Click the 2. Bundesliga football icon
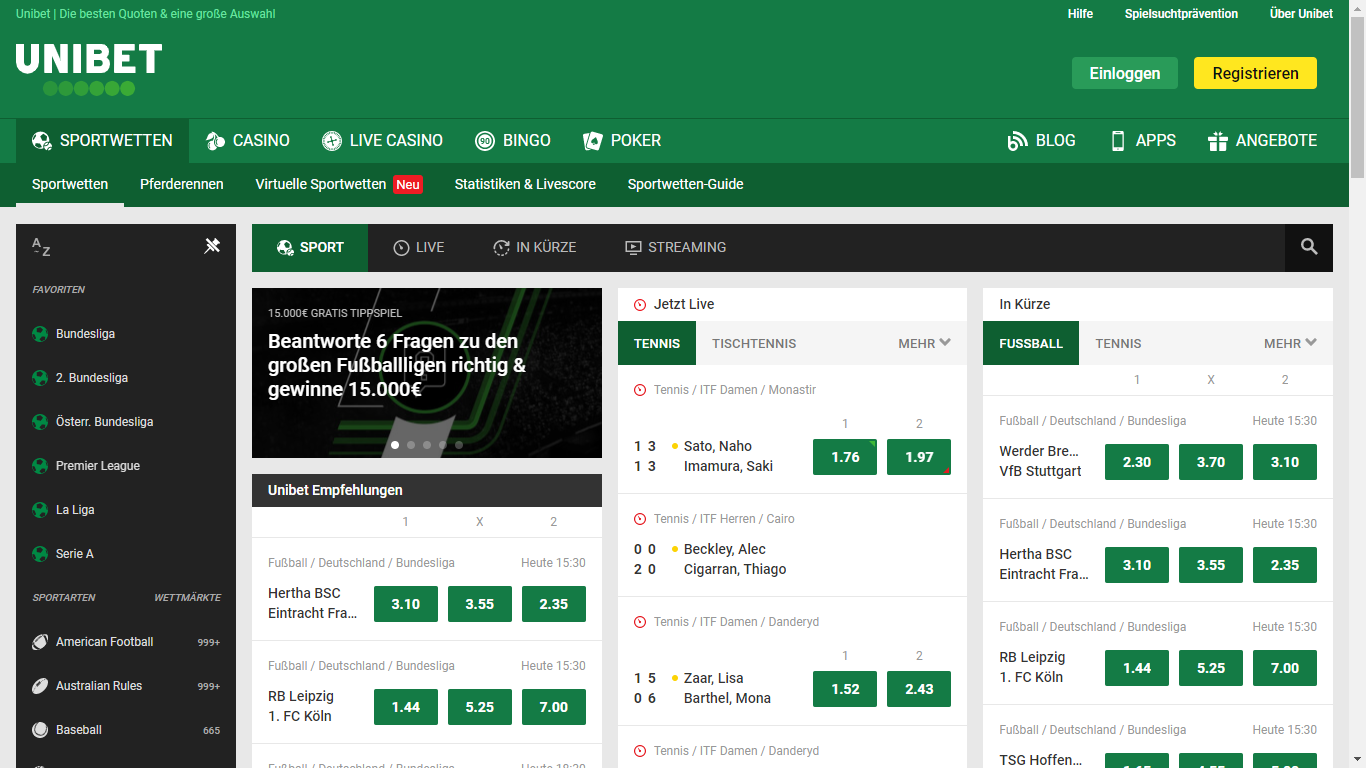Screen dimensions: 1366x768 [40, 378]
